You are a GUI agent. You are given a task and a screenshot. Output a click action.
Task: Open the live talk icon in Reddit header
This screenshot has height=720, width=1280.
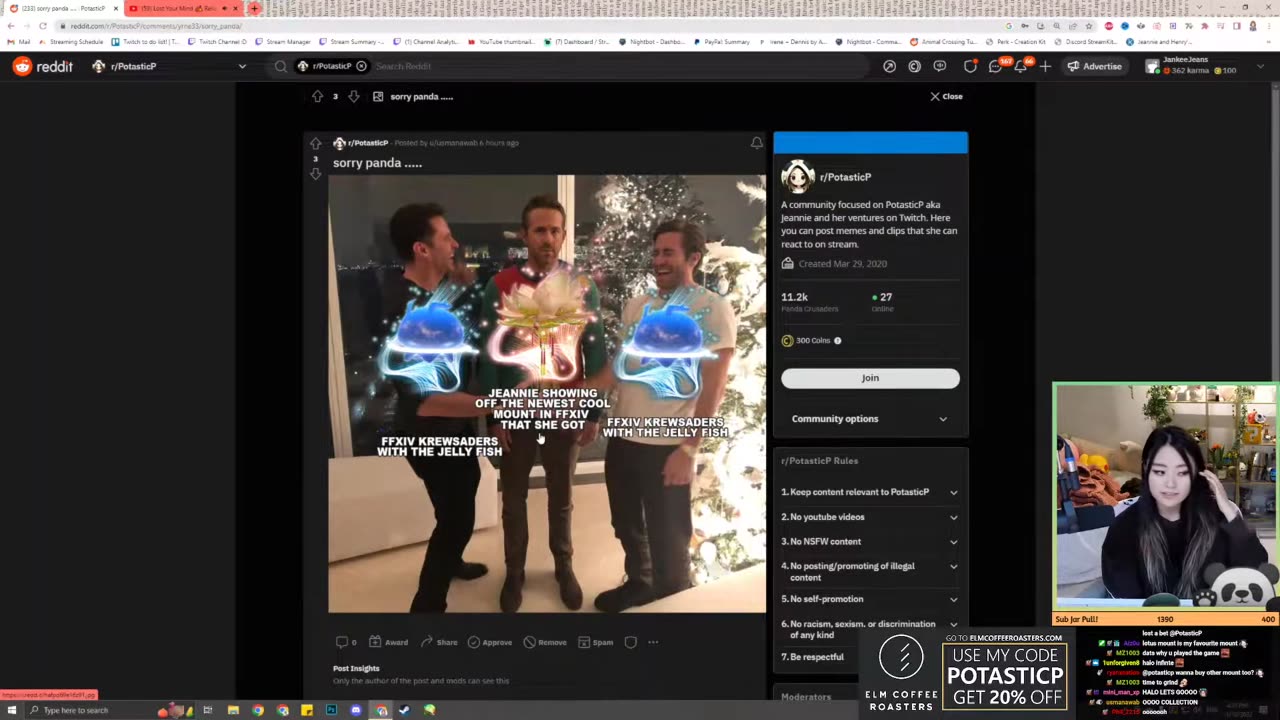940,66
